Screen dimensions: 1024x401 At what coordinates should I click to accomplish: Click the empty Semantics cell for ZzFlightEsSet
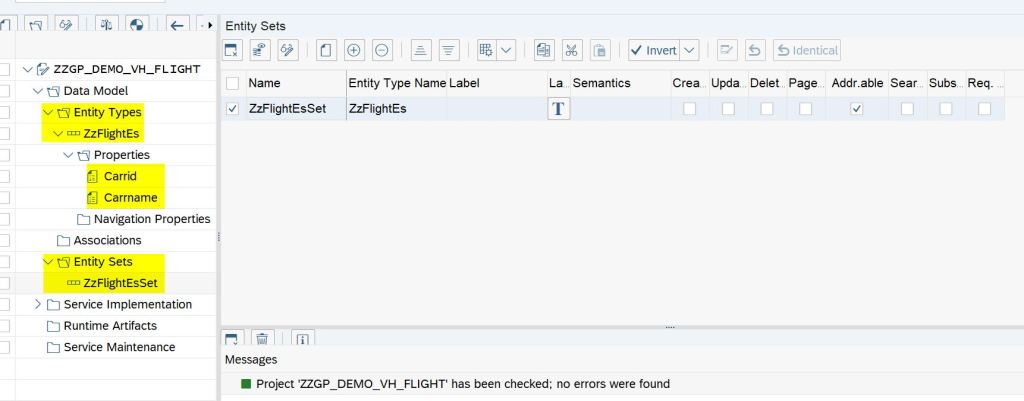(x=620, y=109)
